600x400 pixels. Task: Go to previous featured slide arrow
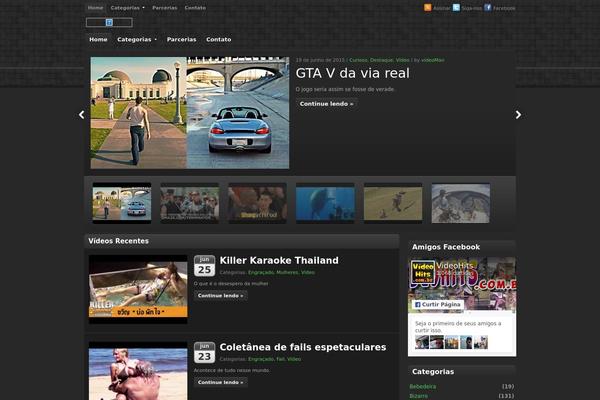click(82, 114)
